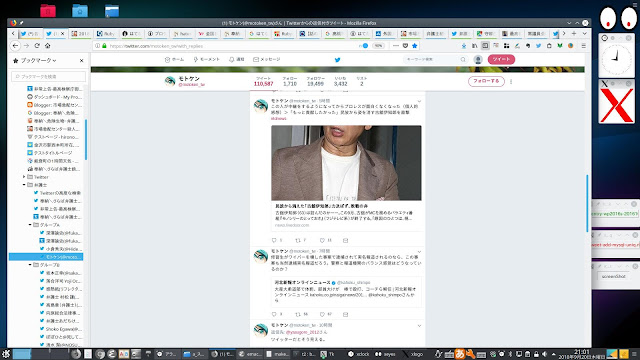Click the green padlock site security icon
Image resolution: width=640 pixels, height=360 pixels.
104,46
